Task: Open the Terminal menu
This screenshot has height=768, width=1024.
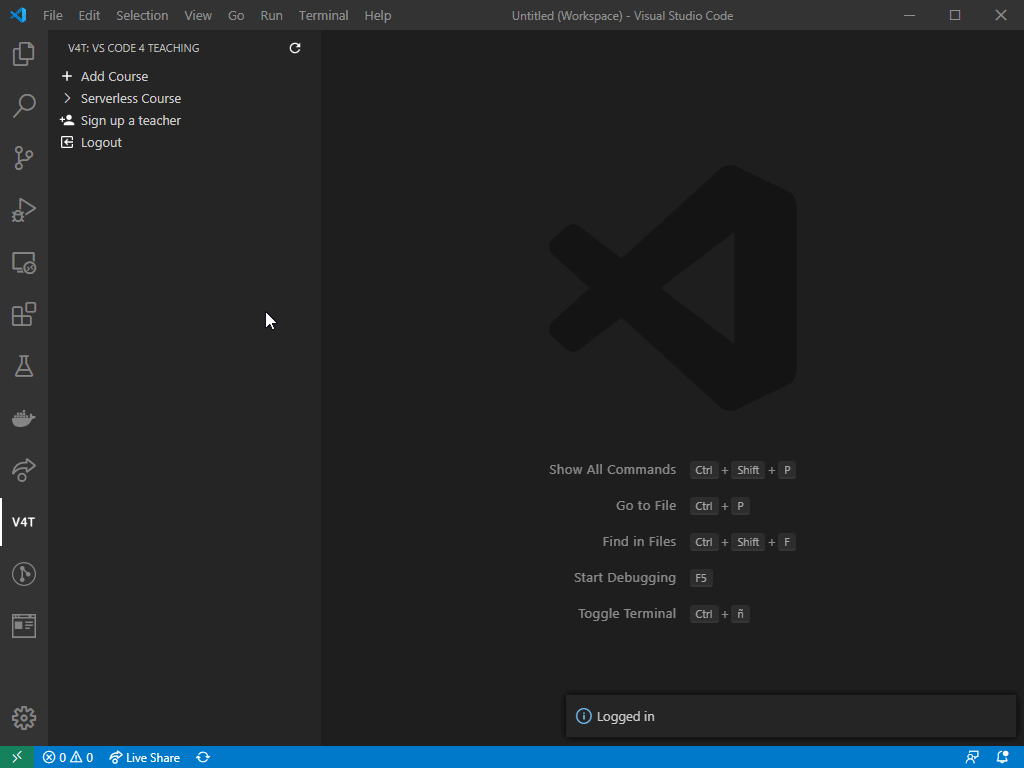Action: click(x=323, y=15)
